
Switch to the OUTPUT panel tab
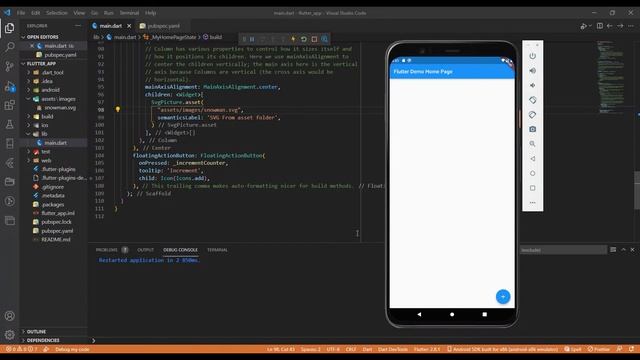tap(145, 250)
